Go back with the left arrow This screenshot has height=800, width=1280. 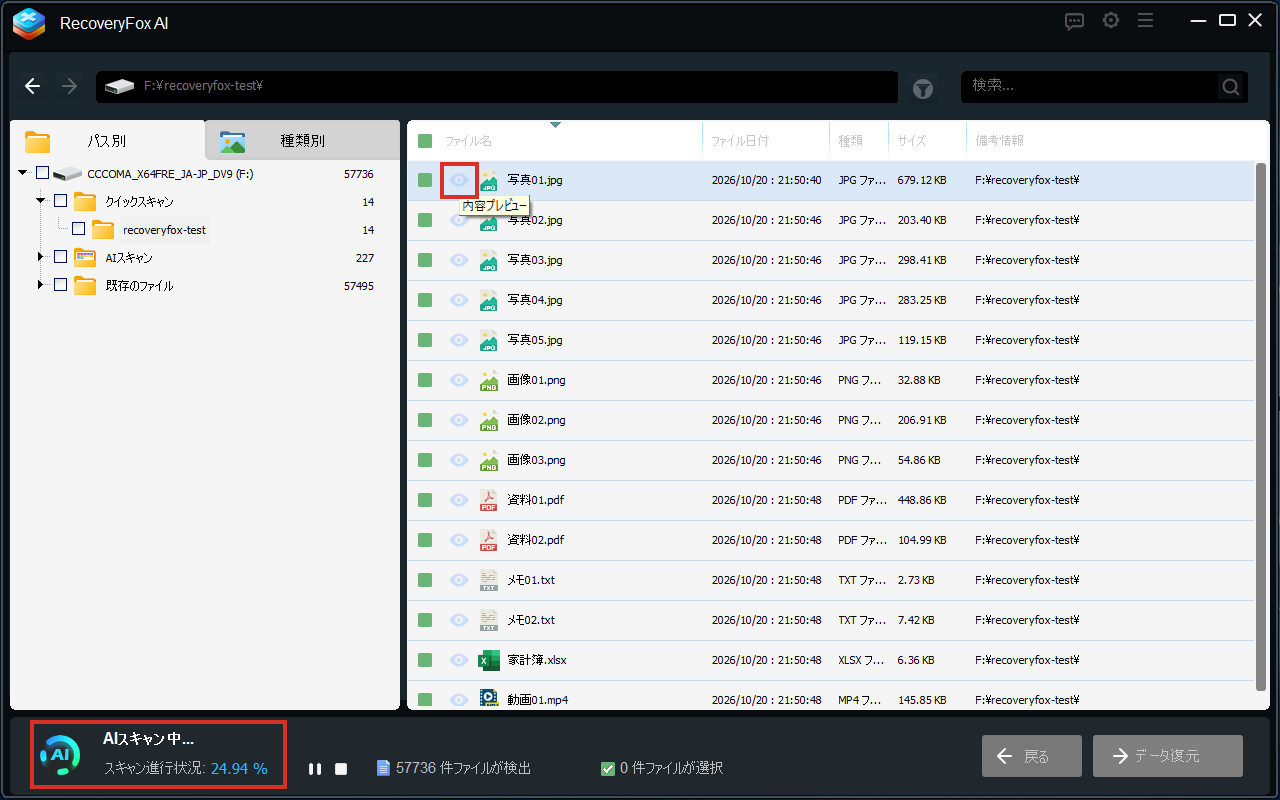coord(33,86)
